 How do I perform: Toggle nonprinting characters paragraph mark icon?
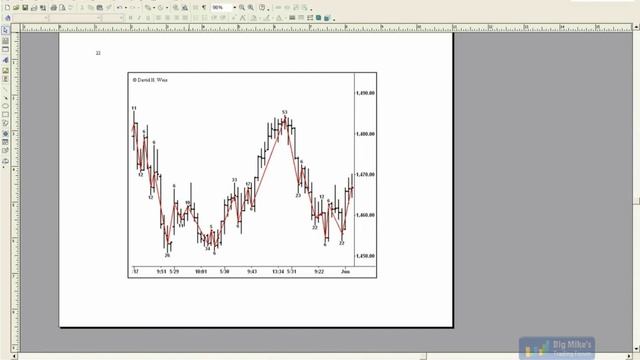point(204,7)
